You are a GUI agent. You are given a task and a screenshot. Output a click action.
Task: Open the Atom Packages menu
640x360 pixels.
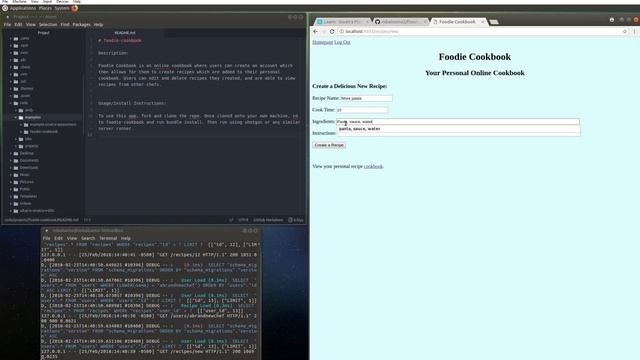(x=82, y=24)
